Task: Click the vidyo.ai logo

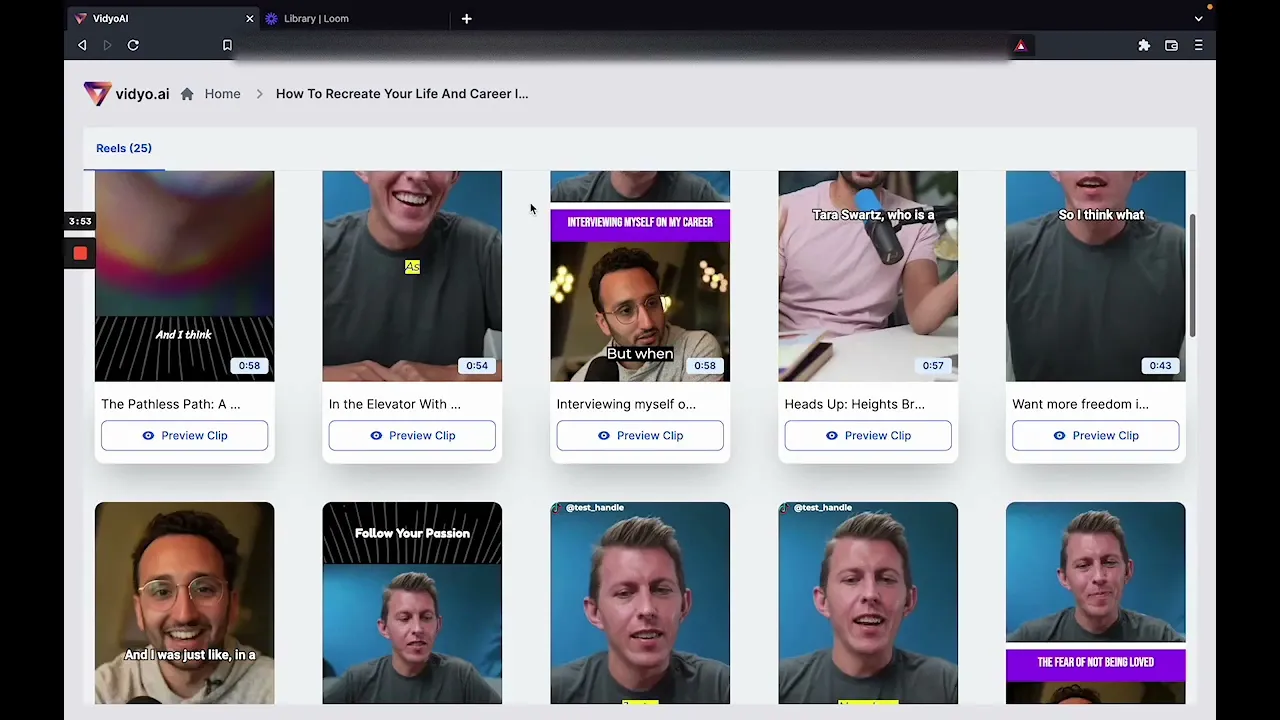Action: (126, 93)
